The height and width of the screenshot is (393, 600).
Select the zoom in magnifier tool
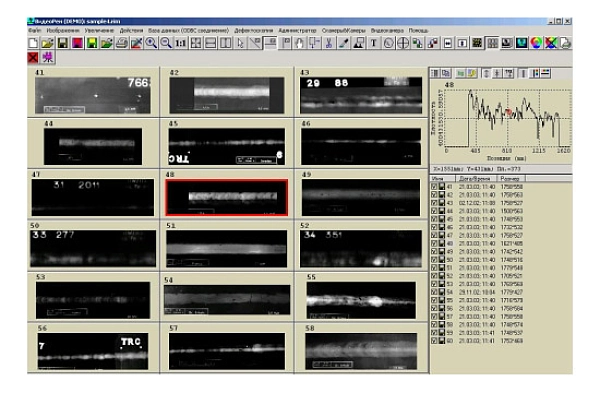coord(151,43)
